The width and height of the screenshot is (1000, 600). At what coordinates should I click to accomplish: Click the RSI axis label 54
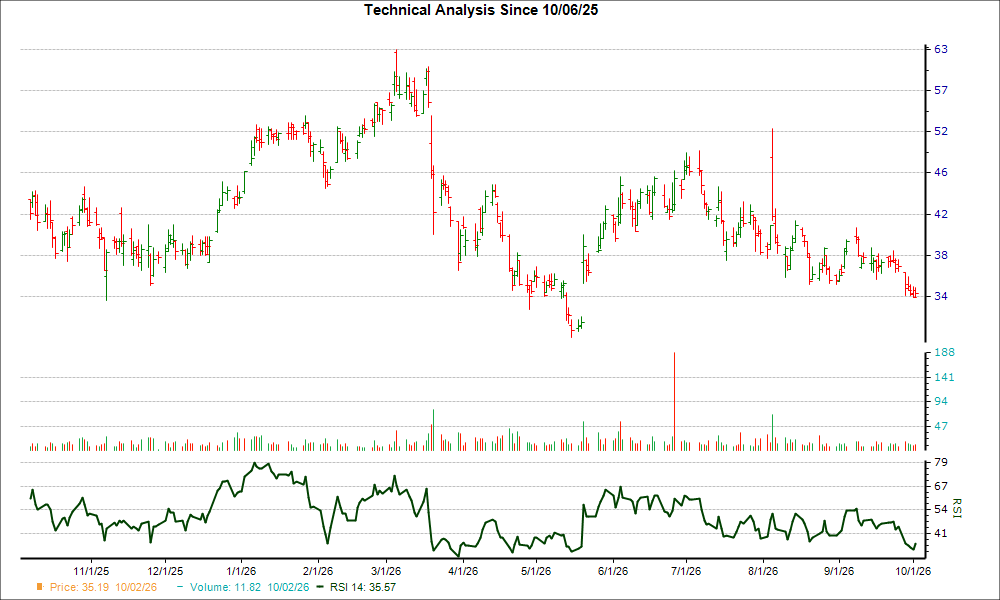click(x=941, y=509)
